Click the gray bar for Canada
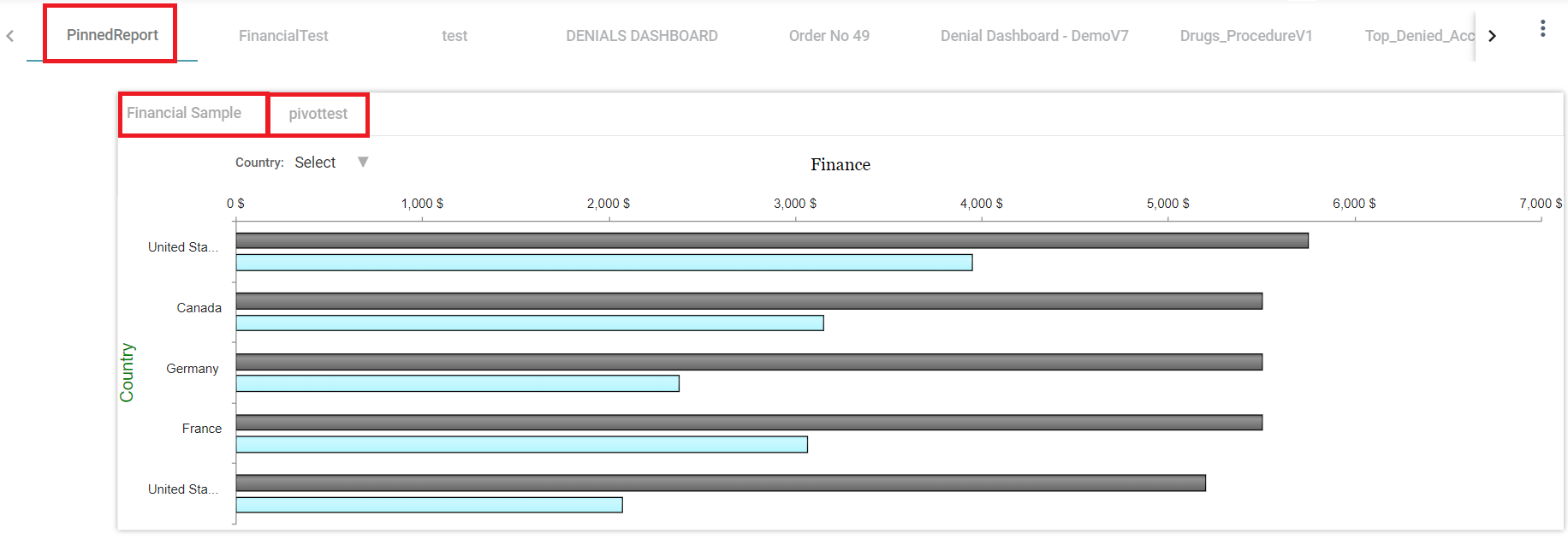Image resolution: width=1568 pixels, height=557 pixels. (x=748, y=301)
